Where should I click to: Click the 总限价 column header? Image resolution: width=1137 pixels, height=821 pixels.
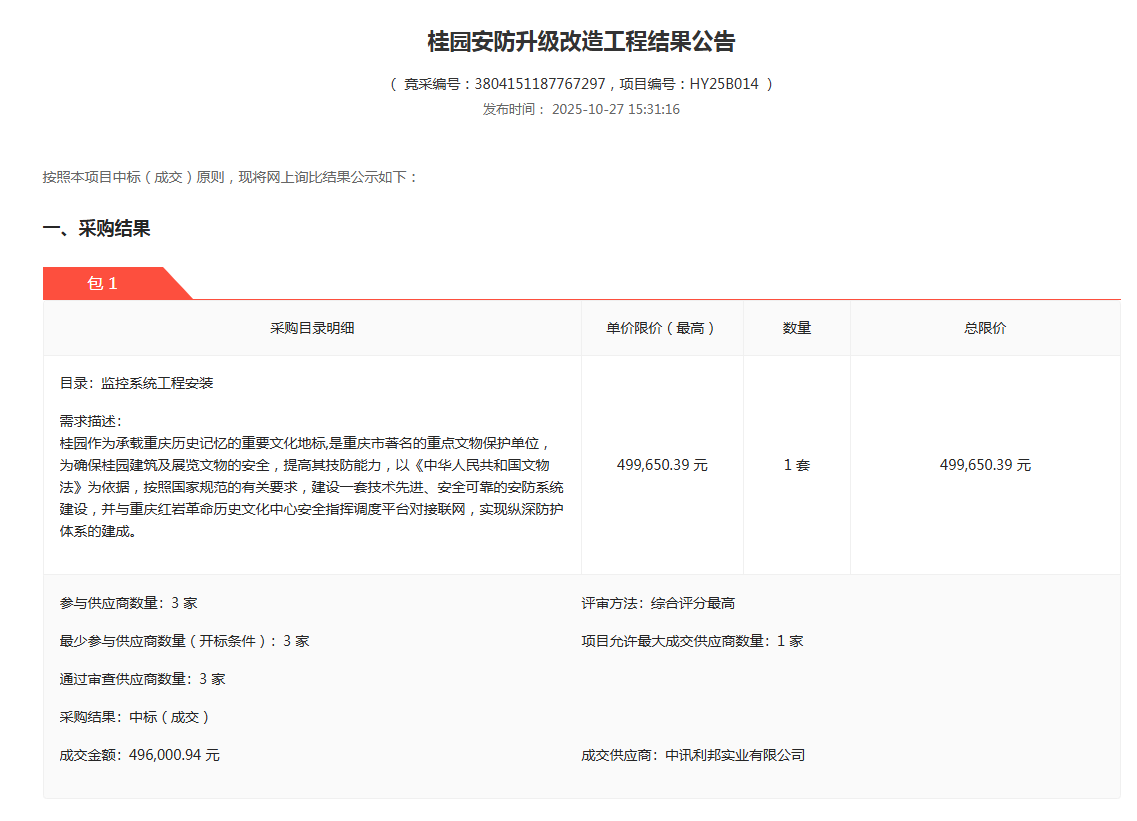coord(985,328)
